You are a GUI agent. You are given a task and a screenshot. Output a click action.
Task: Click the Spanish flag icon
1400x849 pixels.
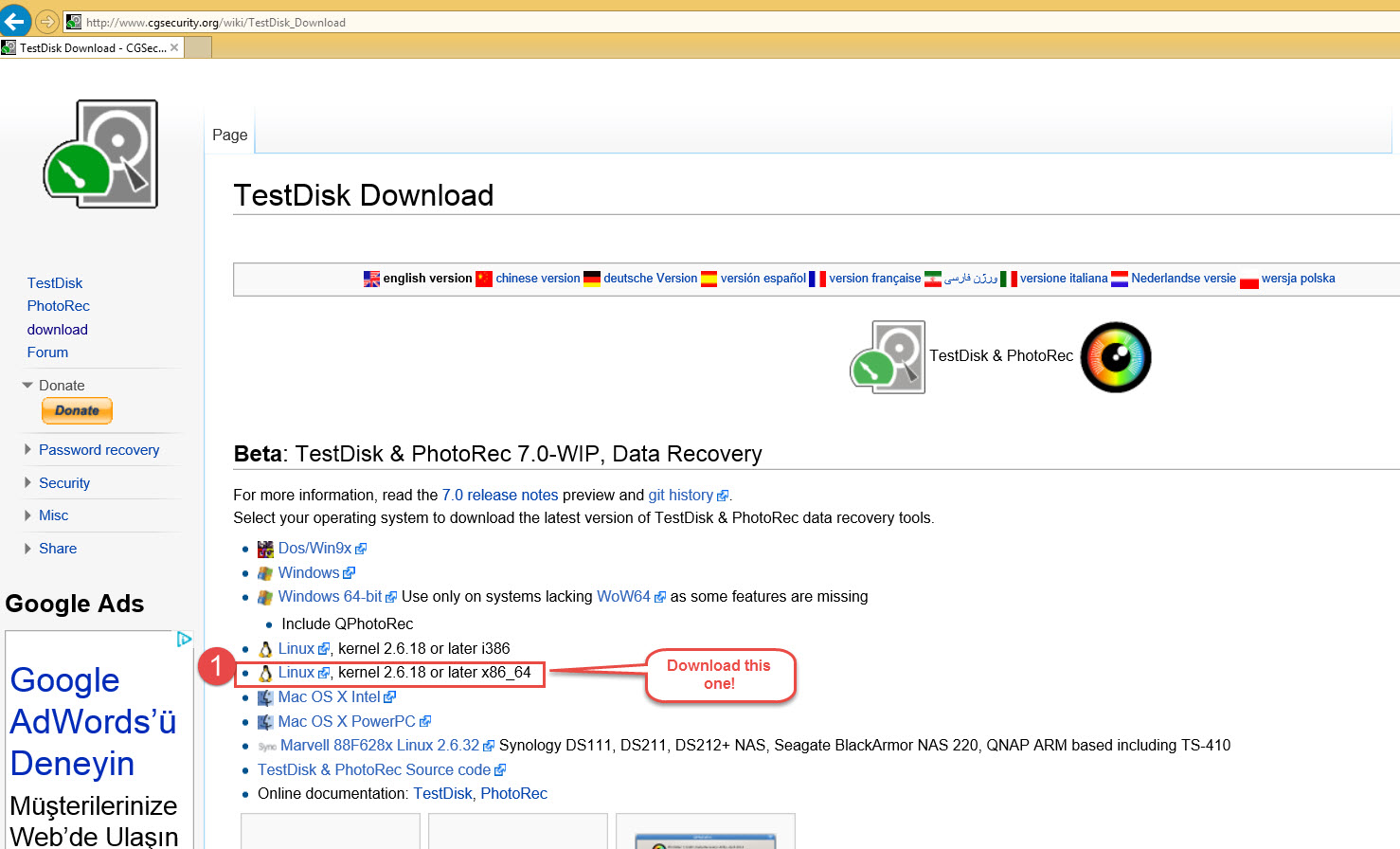coord(709,279)
